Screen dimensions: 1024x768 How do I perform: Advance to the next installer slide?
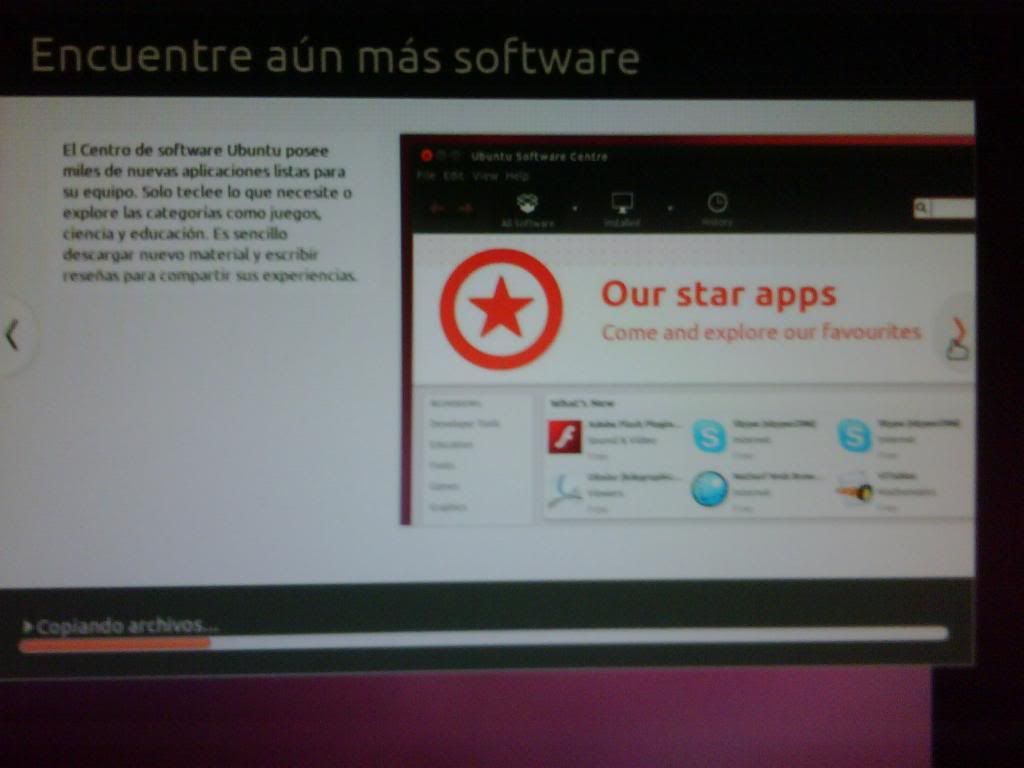[959, 332]
